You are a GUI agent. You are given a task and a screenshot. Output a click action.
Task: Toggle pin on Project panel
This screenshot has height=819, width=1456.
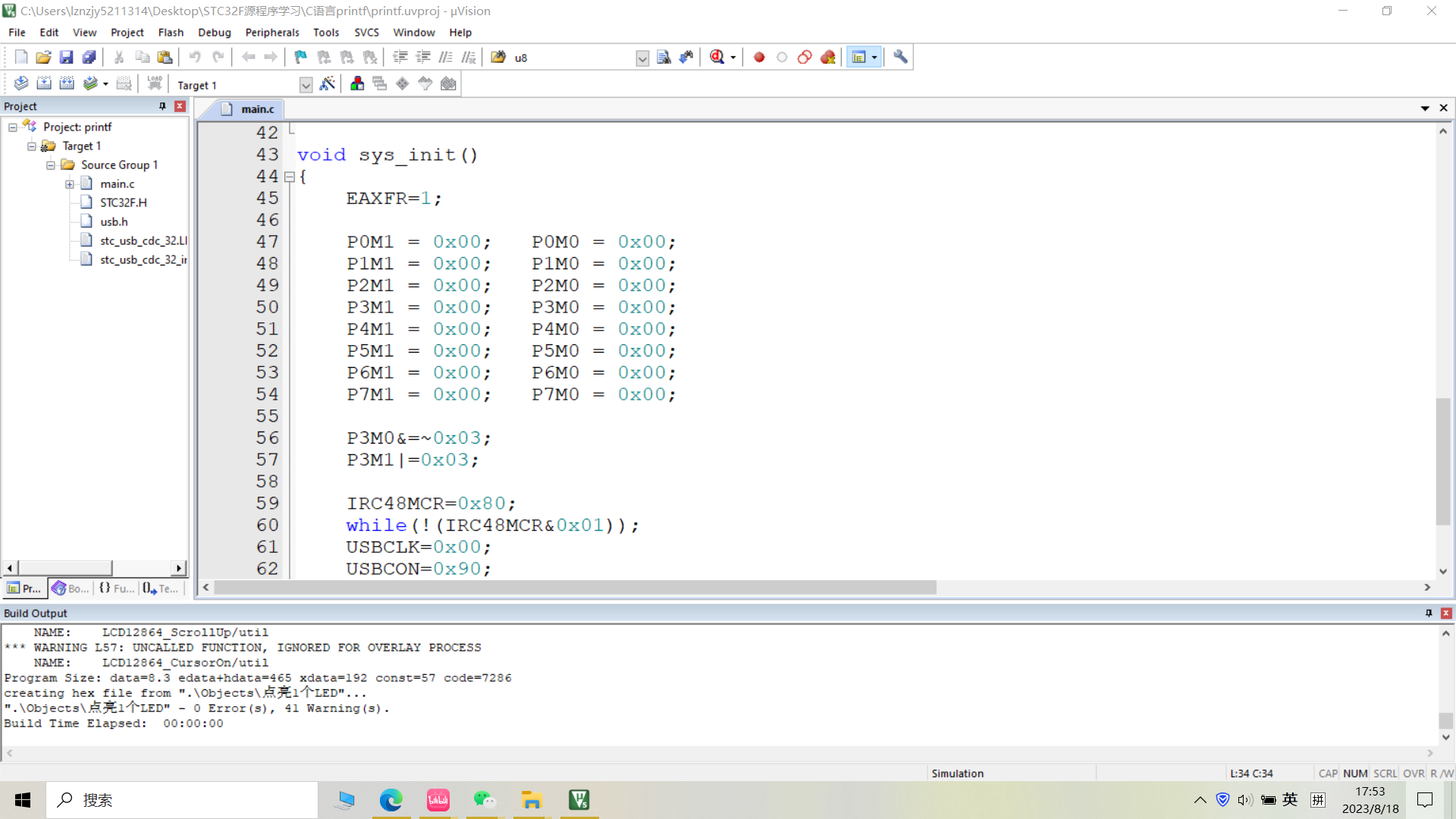pos(162,106)
